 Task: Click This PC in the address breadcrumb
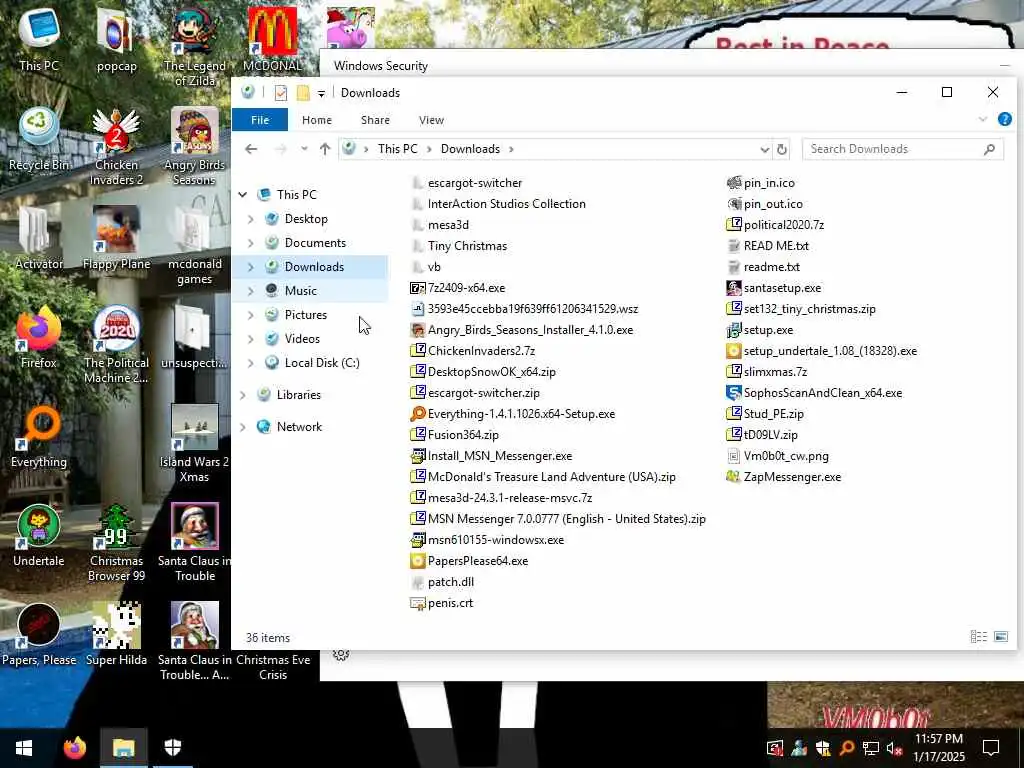coord(398,149)
